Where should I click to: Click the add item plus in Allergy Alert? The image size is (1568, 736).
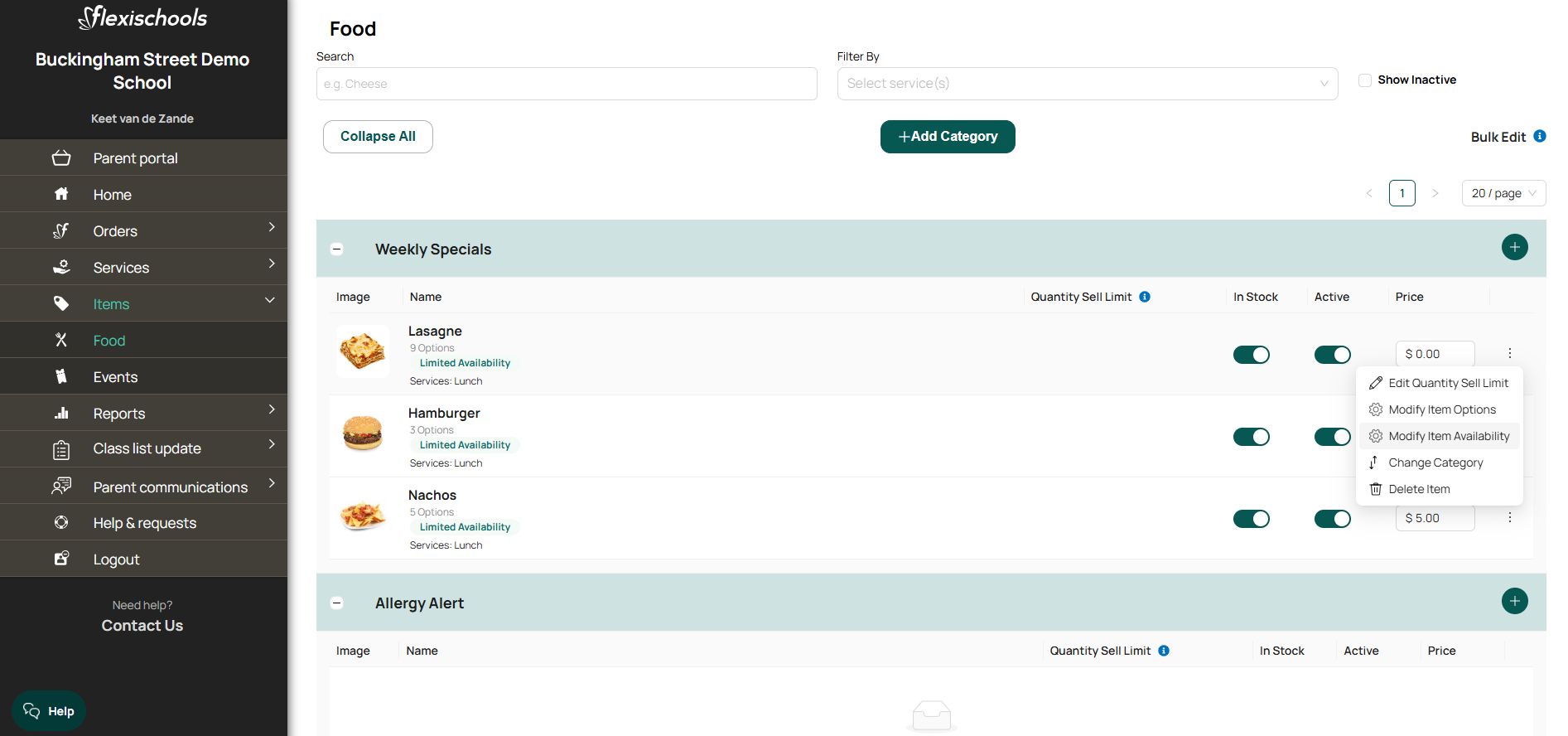[1515, 601]
